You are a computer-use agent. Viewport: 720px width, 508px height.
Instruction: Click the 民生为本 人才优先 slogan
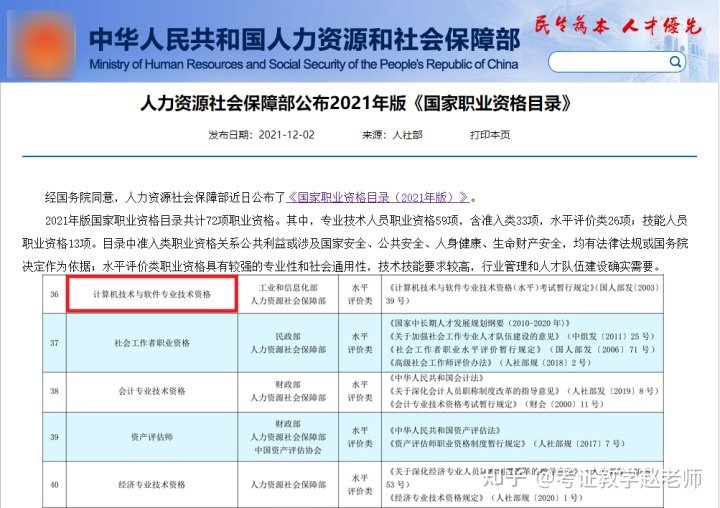click(618, 25)
